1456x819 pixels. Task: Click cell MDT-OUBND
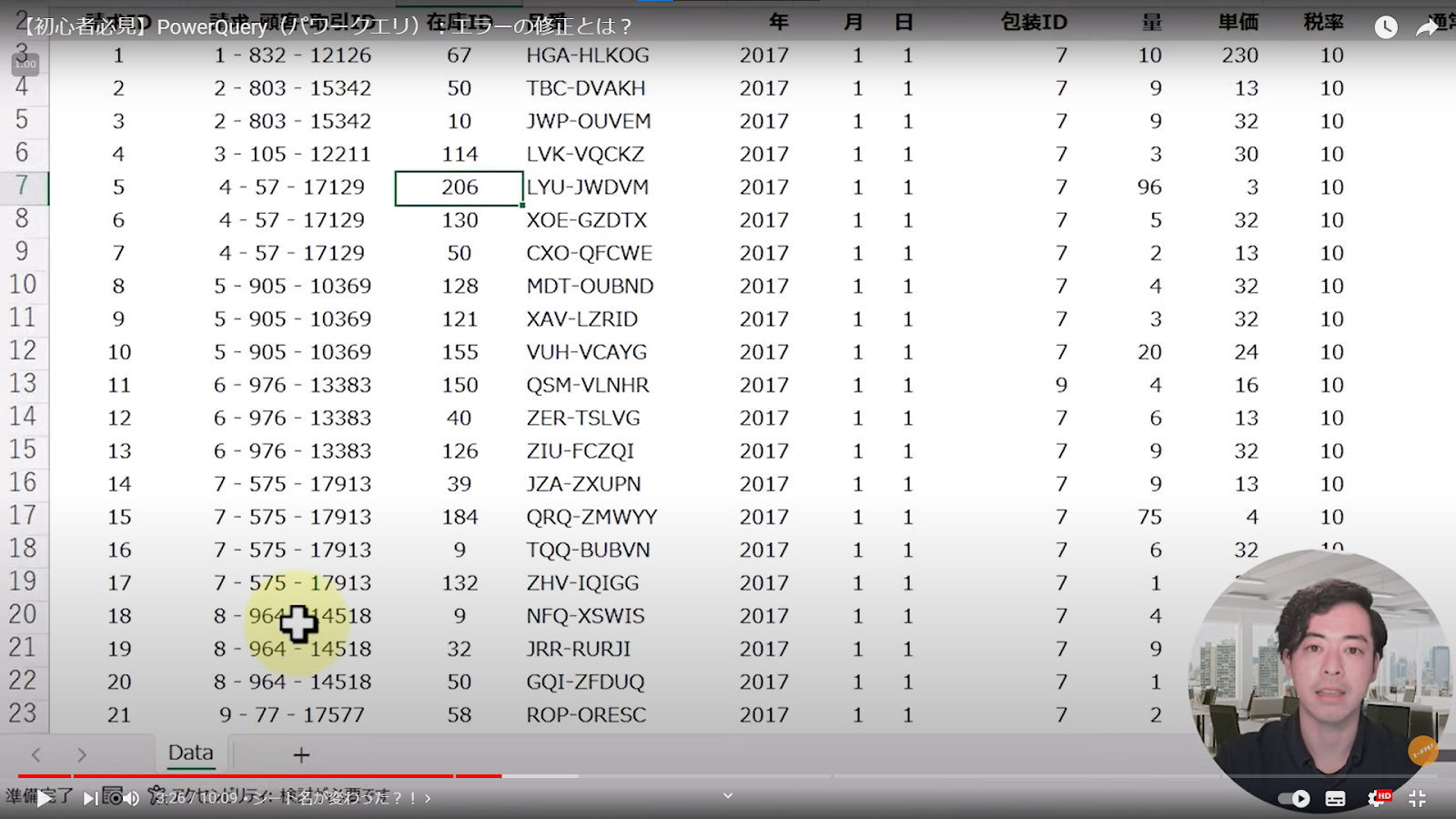tap(590, 287)
